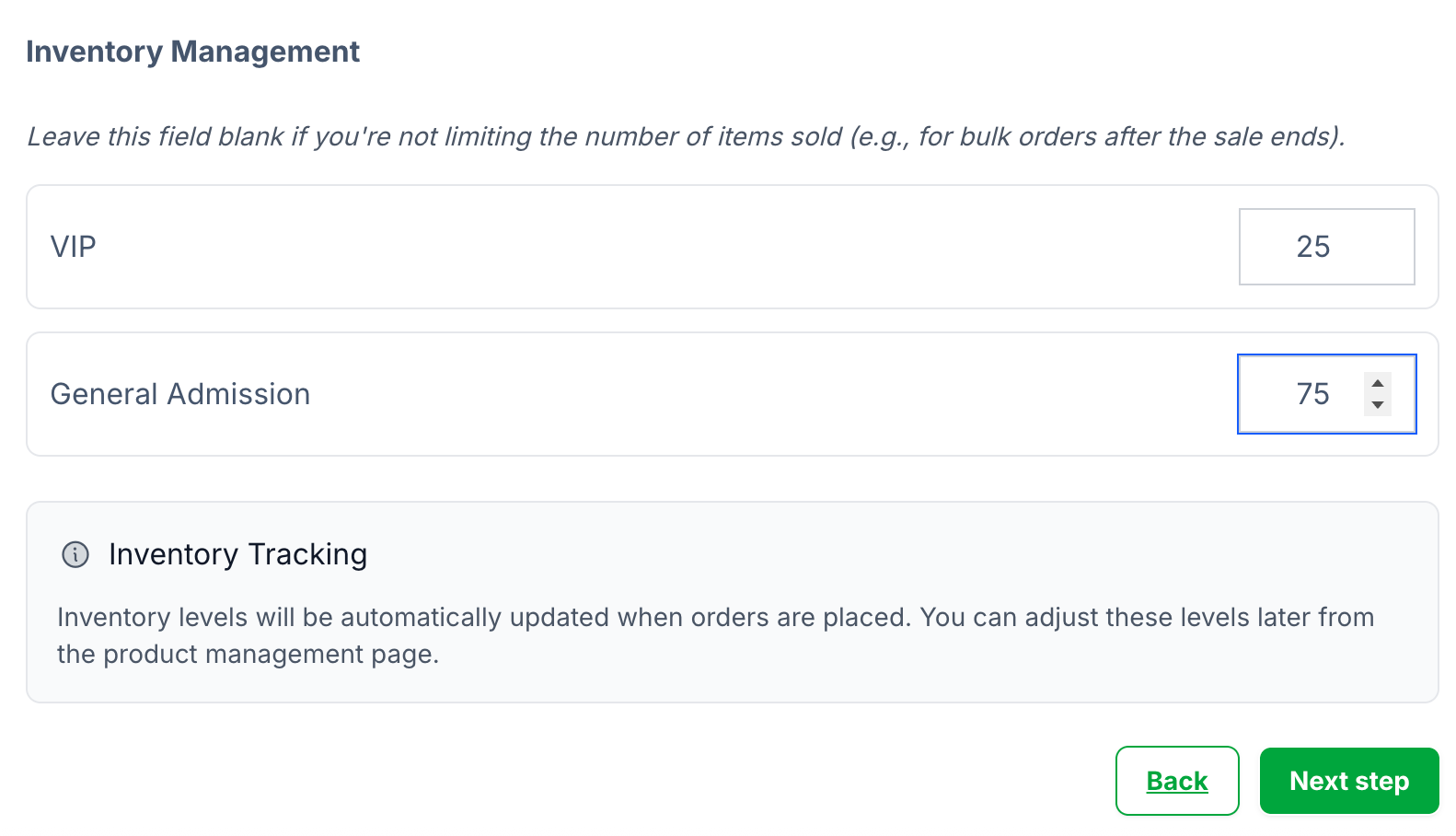
Task: Click the VIP ticket label
Action: pyautogui.click(x=73, y=247)
